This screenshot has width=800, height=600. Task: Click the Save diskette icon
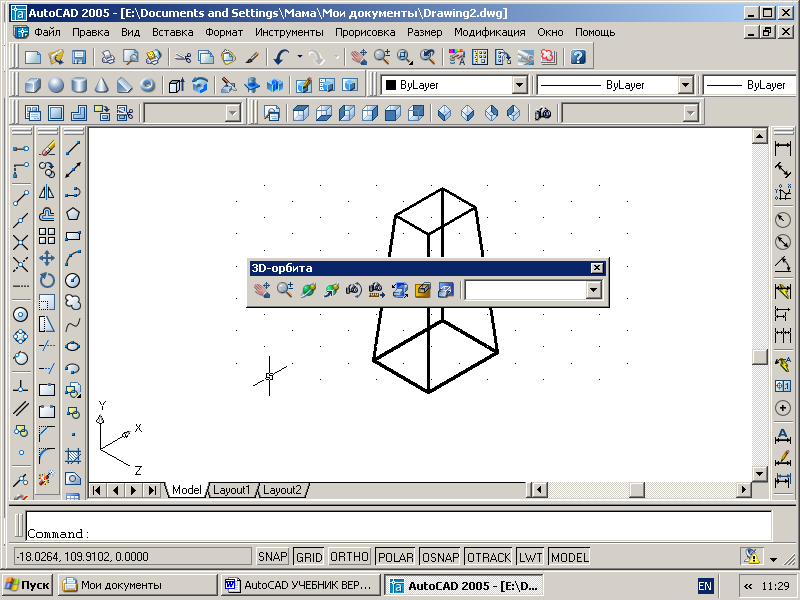coord(79,57)
